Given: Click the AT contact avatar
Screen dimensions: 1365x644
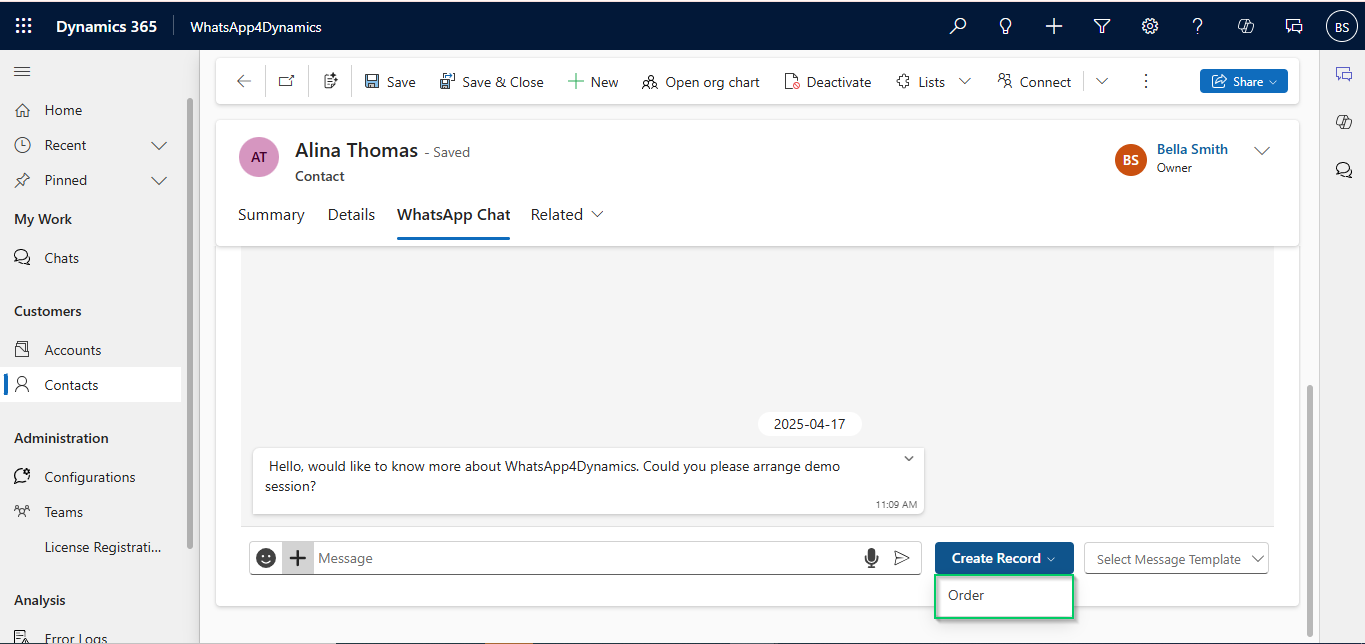Looking at the screenshot, I should [x=259, y=157].
